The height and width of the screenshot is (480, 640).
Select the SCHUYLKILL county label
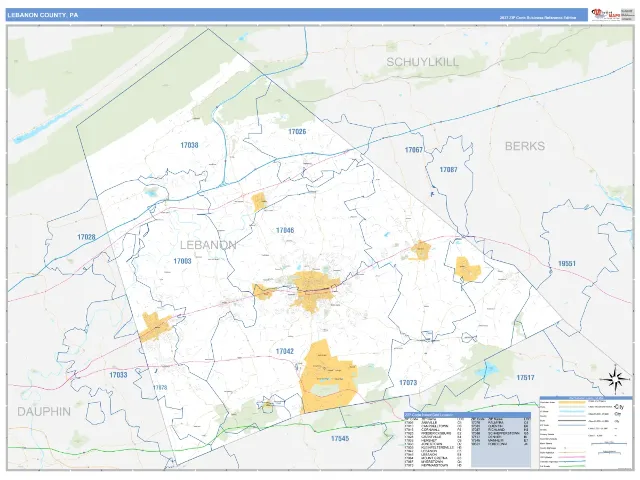(x=422, y=62)
